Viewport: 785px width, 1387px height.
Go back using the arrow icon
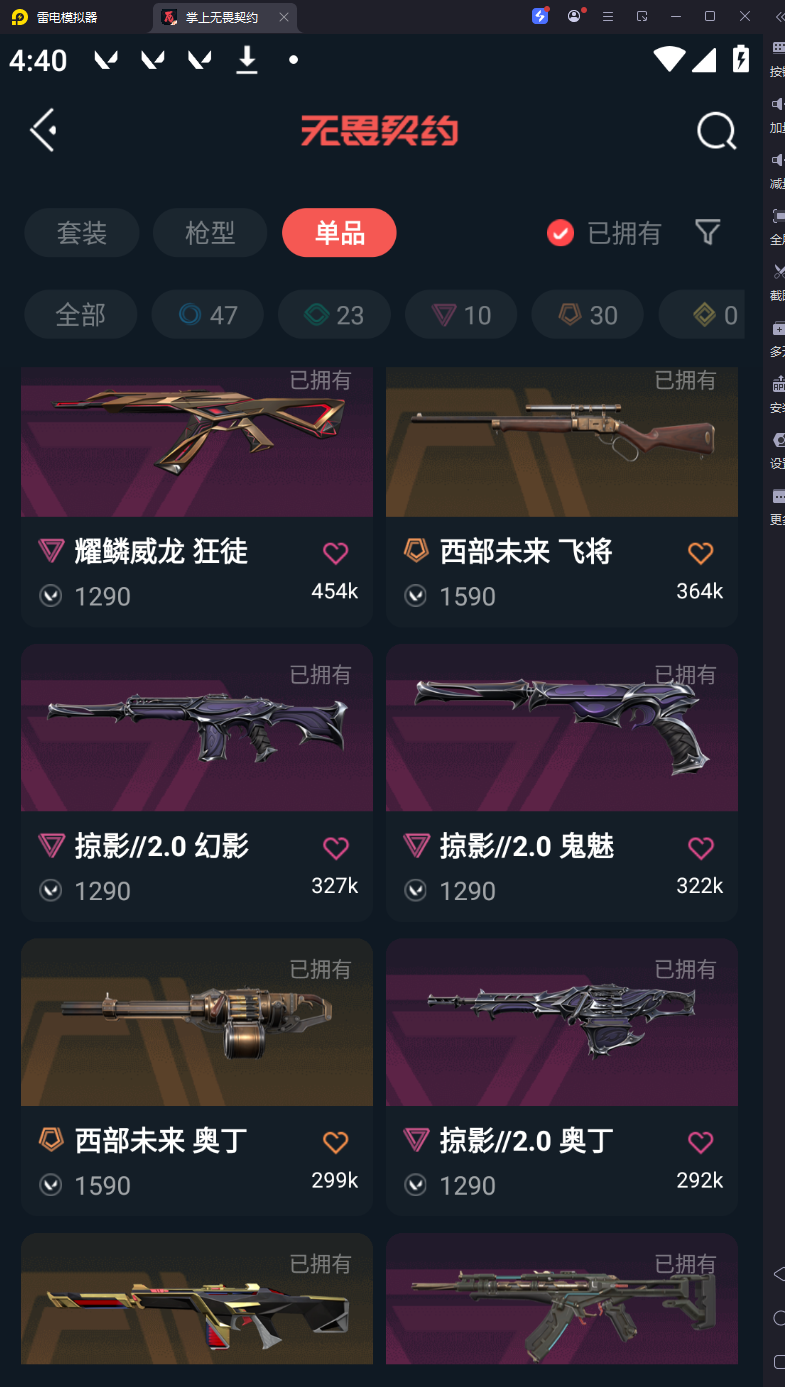[43, 130]
